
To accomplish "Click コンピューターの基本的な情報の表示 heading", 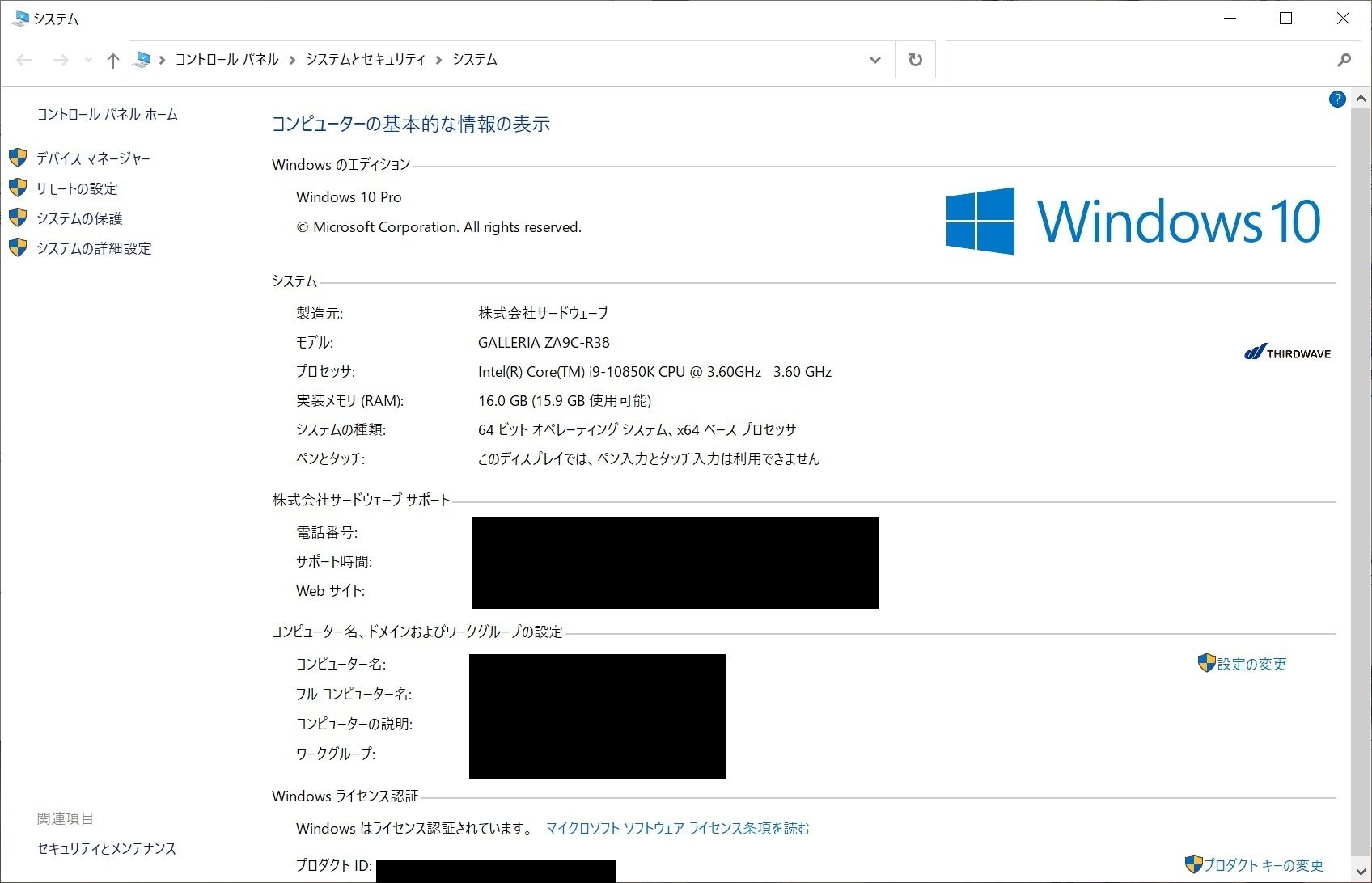I will pyautogui.click(x=411, y=124).
